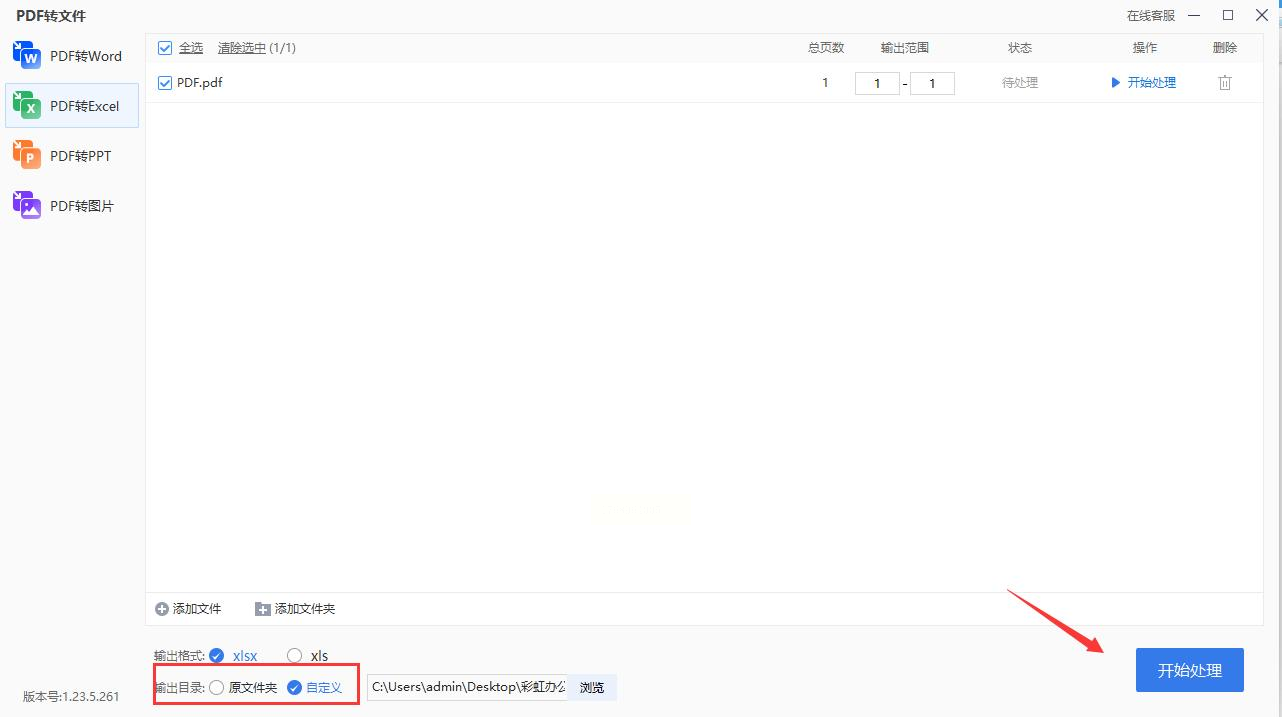Screen dimensions: 1282x717
Task: Select the PDF转Word icon in sidebar
Action: 27,55
